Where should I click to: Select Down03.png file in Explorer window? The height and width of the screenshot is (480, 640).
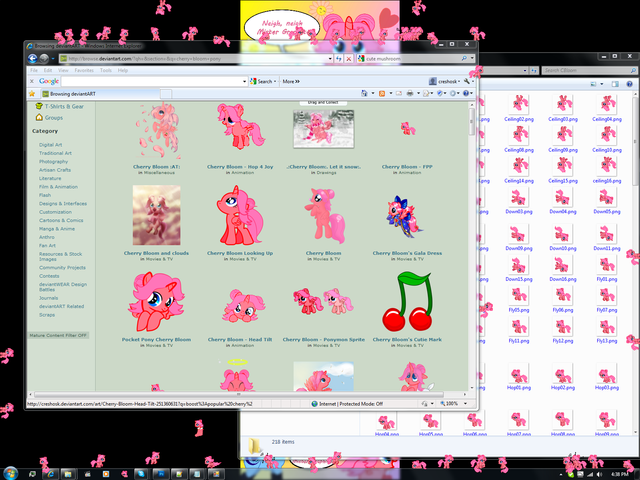point(519,201)
